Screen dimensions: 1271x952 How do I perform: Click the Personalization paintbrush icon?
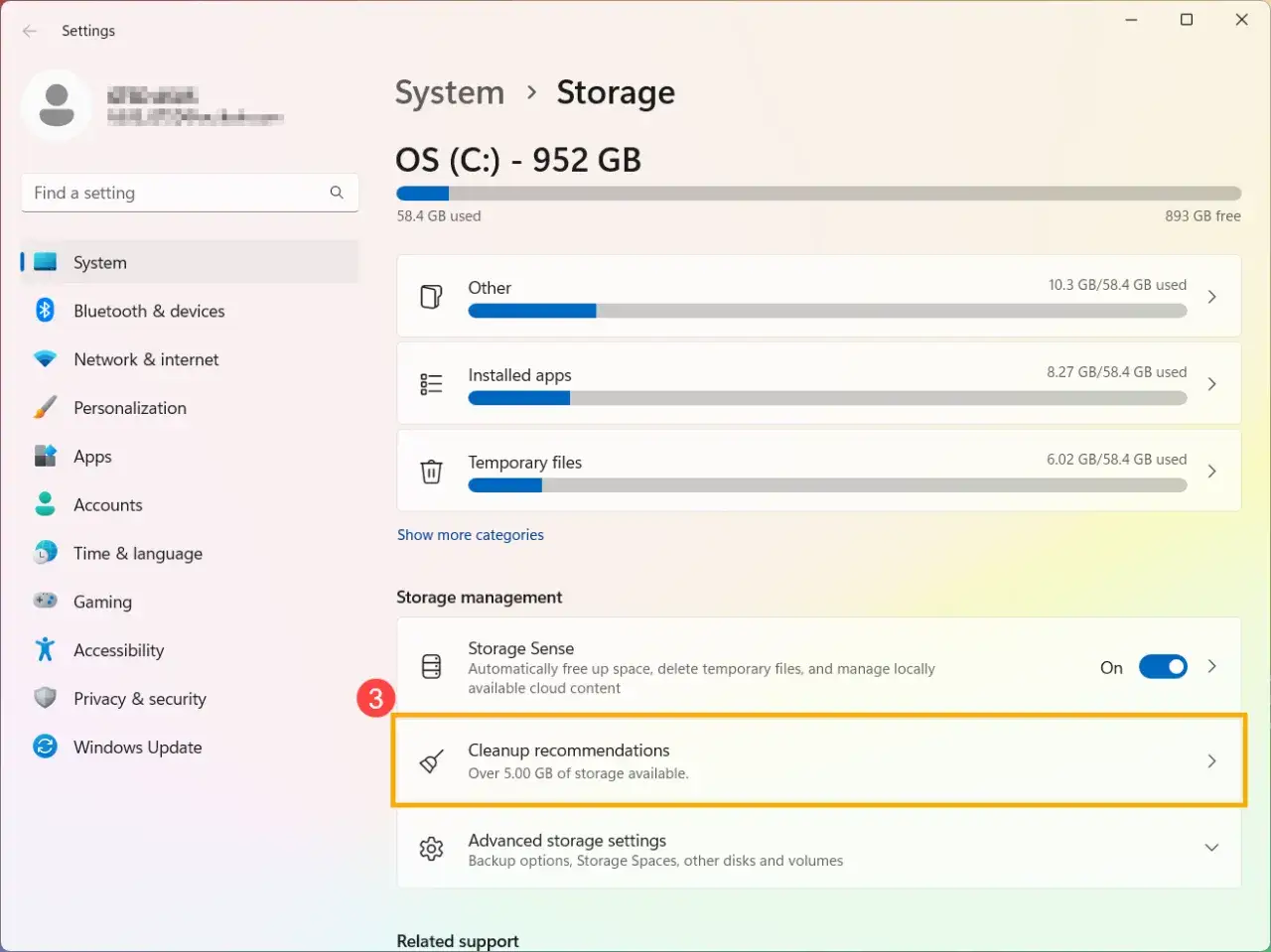click(46, 408)
